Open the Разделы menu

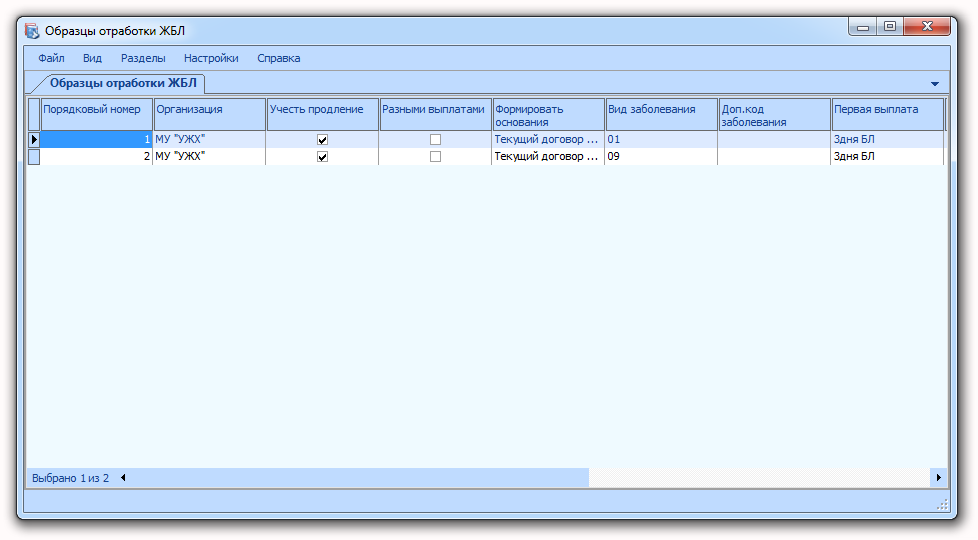click(x=143, y=58)
